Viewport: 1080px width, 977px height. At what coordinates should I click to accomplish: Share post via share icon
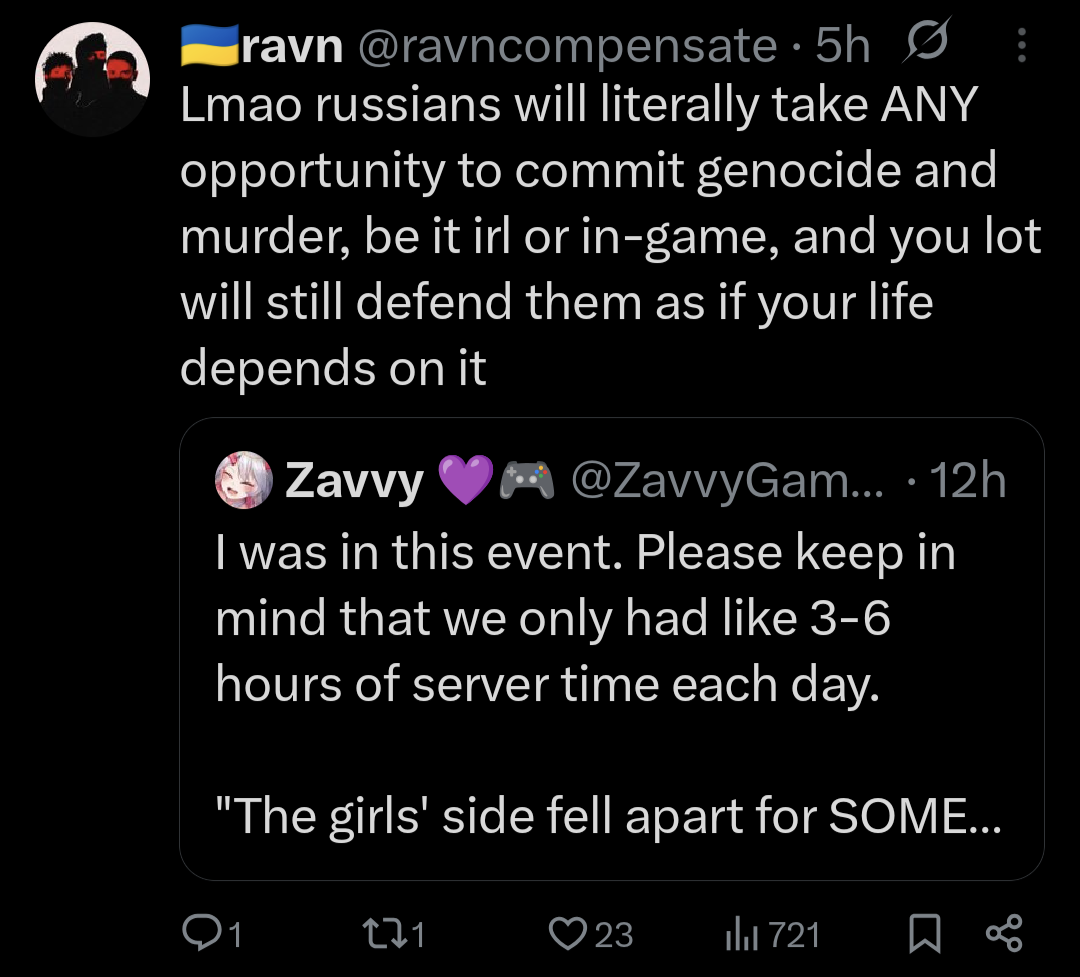pos(1003,933)
